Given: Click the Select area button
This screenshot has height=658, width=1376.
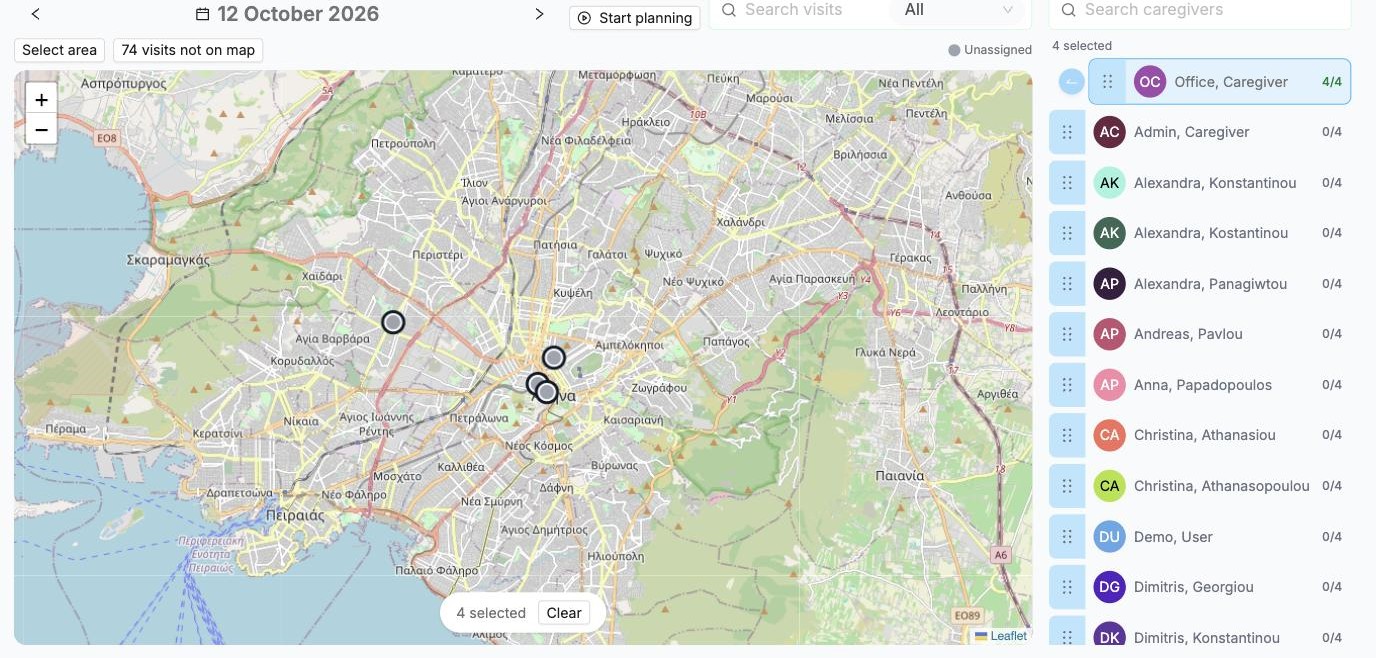Looking at the screenshot, I should tap(60, 50).
